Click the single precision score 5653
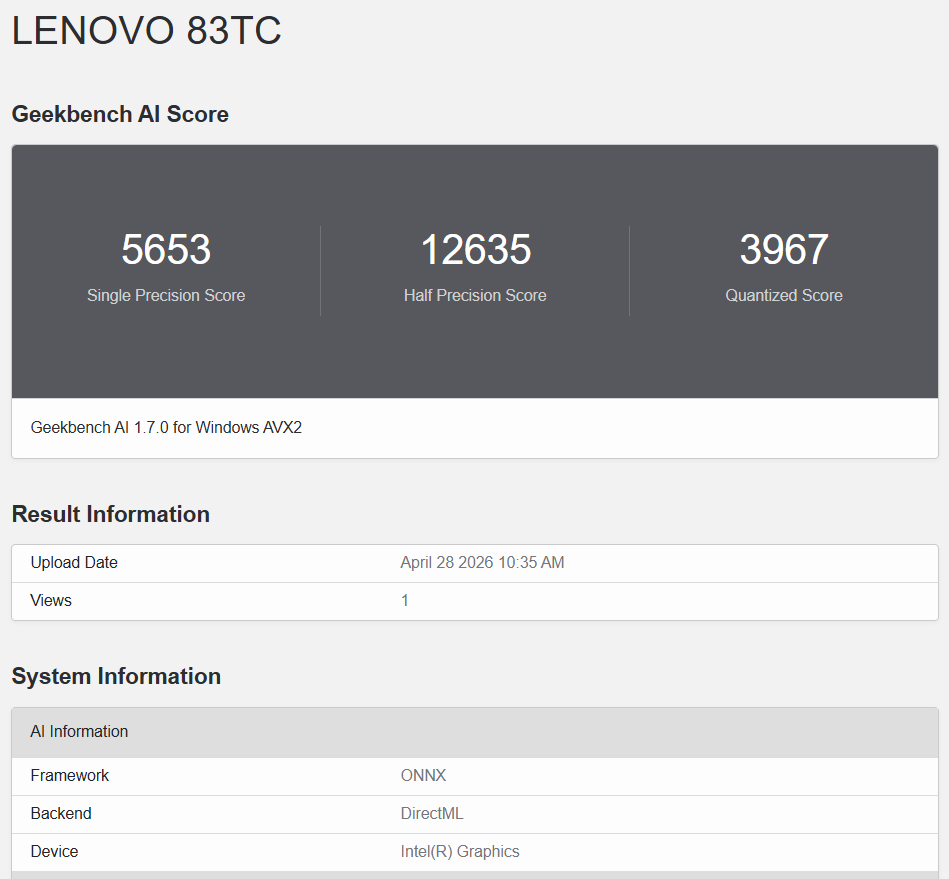This screenshot has height=879, width=949. [166, 249]
